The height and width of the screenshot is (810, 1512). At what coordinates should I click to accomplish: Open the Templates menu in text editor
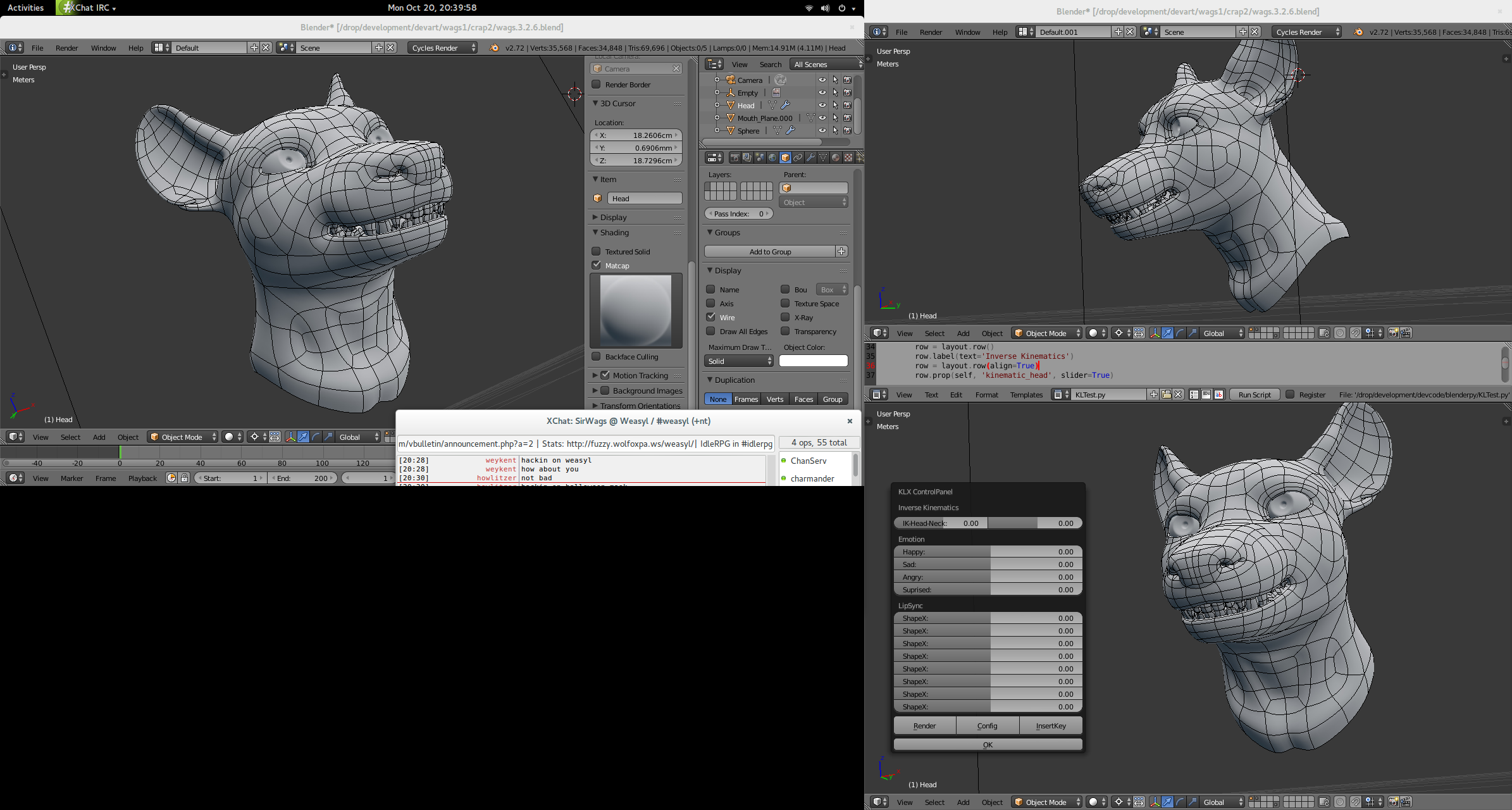tap(1026, 395)
